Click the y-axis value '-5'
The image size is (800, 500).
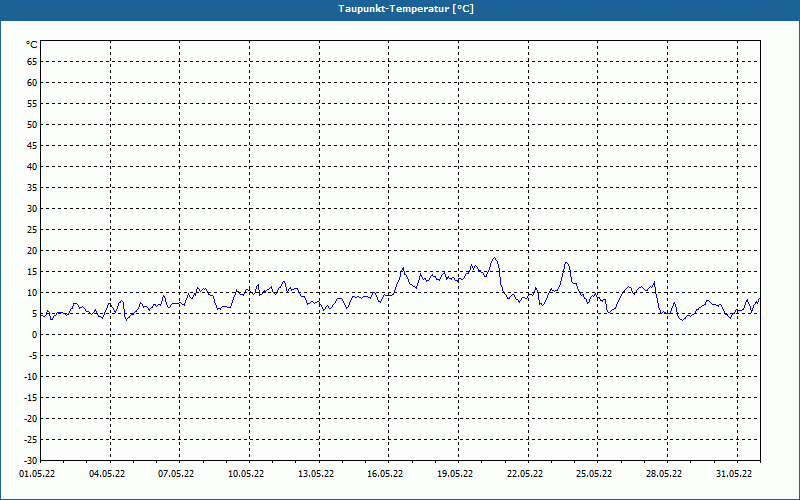tap(33, 356)
